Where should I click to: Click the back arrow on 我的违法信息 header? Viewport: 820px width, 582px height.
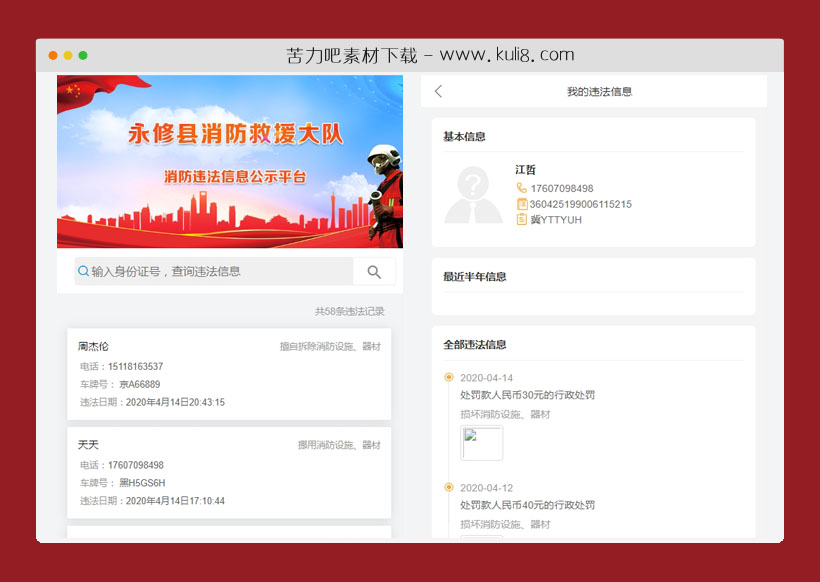438,90
